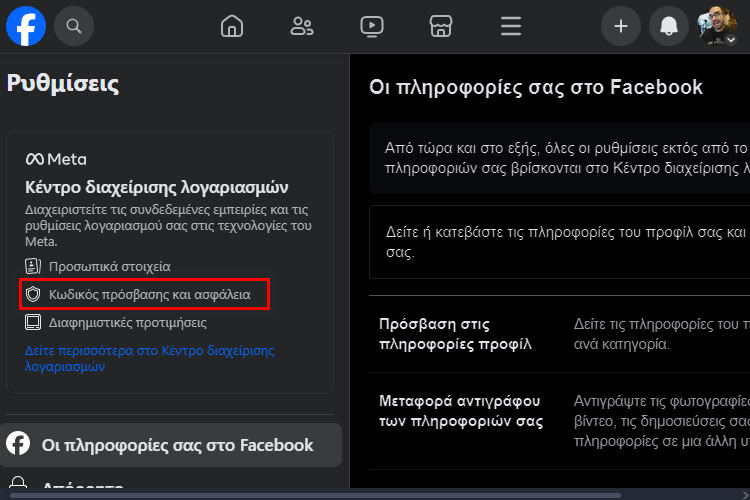This screenshot has width=750, height=500.
Task: Click the shield icon for Κωδικός πρόσβασης
Action: point(33,294)
